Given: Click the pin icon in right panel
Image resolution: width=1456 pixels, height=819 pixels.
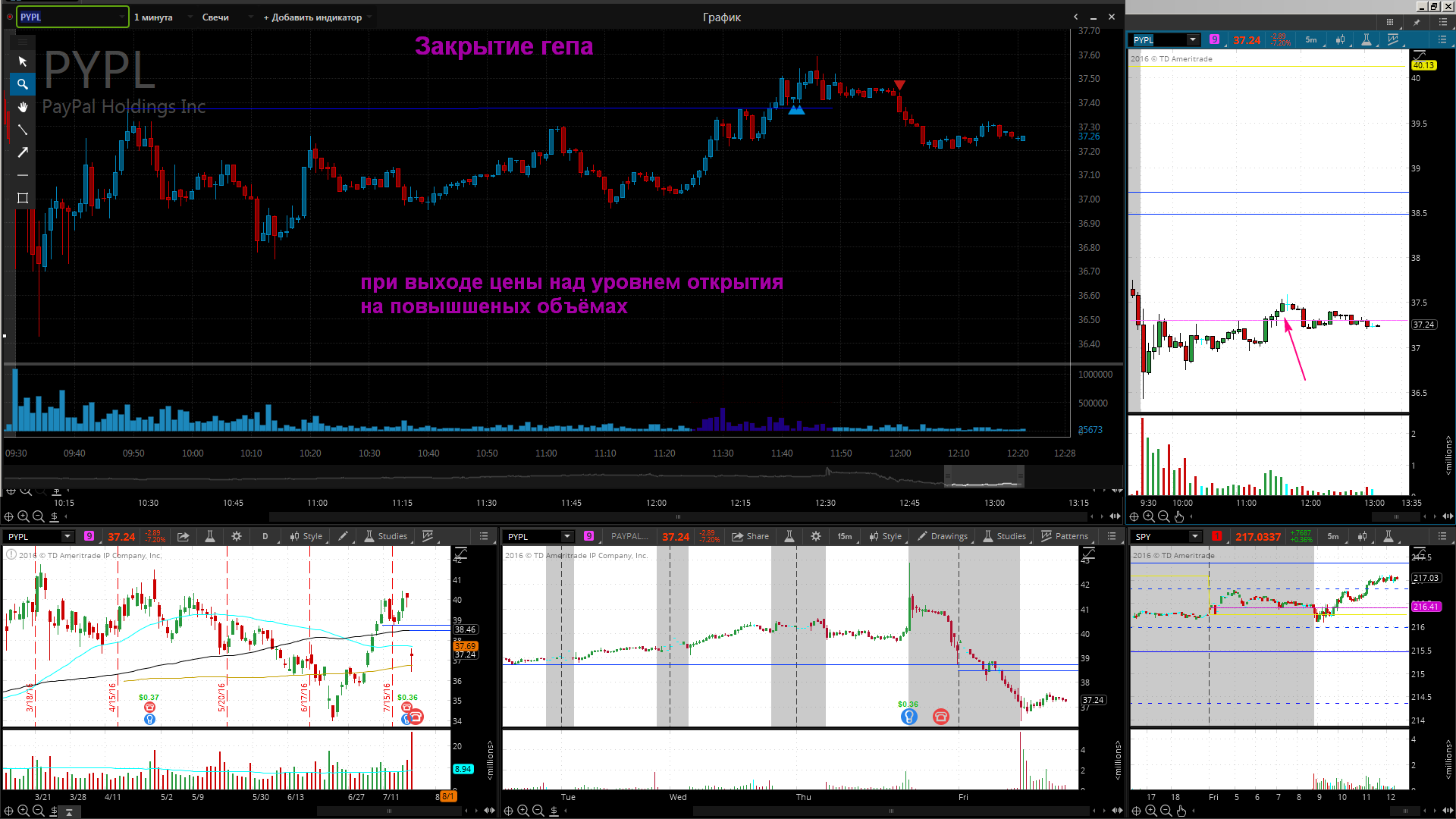Looking at the screenshot, I should pos(1416,23).
